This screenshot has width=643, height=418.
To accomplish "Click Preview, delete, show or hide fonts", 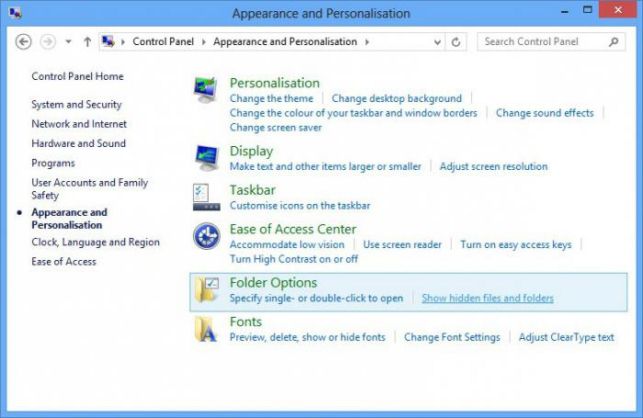I will (308, 337).
